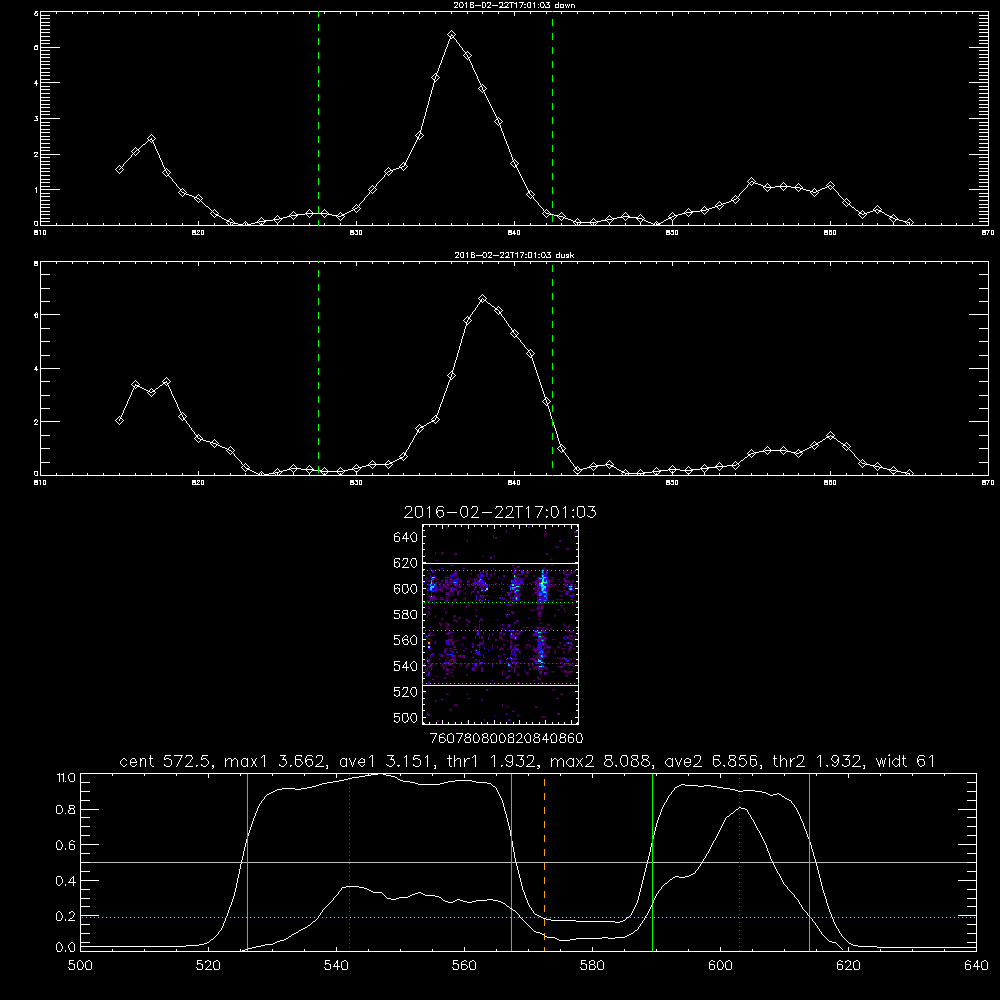Click the right green dashed line in dawn plot
1000x1000 pixels.
(552, 118)
